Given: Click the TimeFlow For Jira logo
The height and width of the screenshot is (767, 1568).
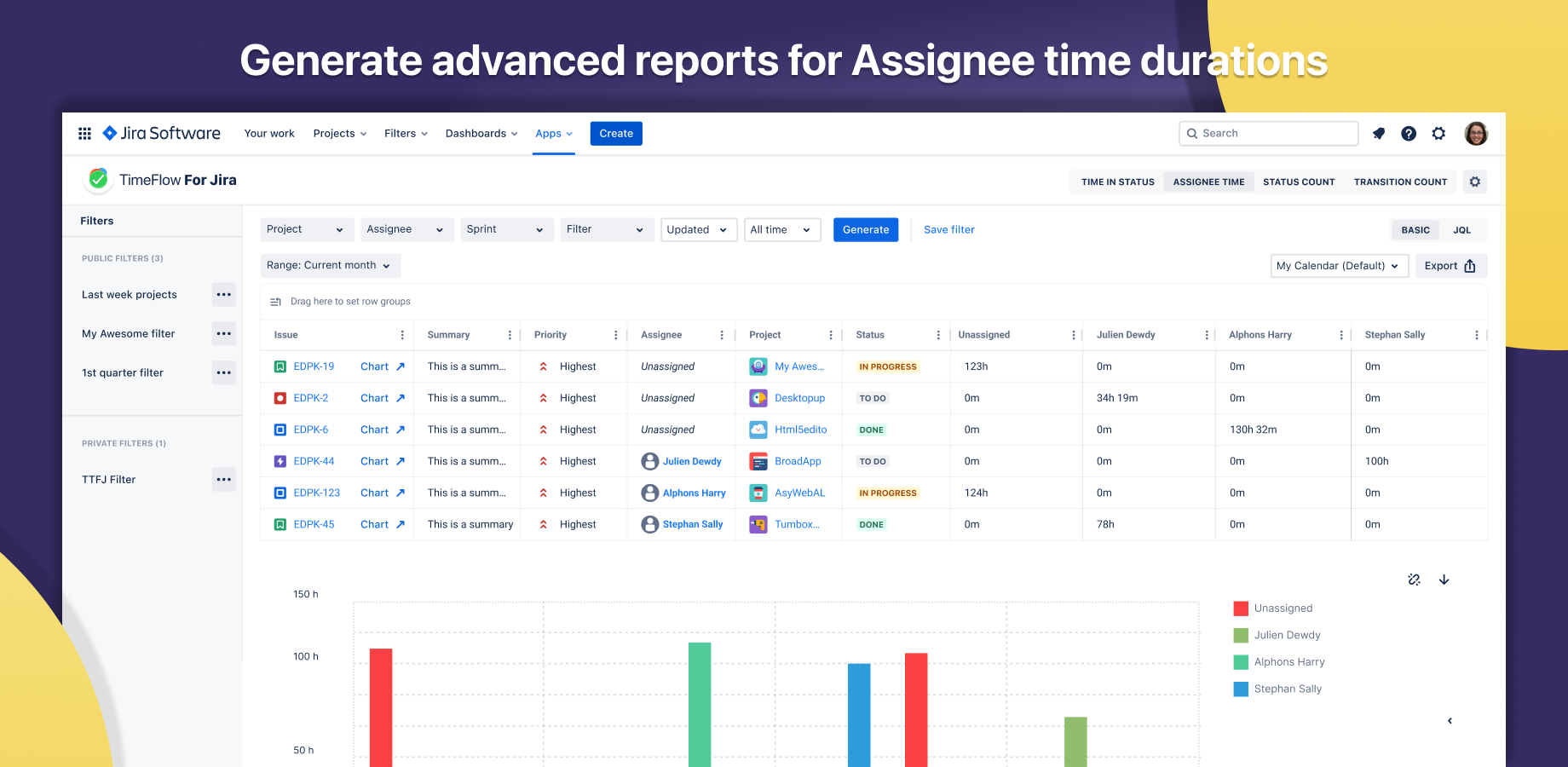Looking at the screenshot, I should 161,180.
